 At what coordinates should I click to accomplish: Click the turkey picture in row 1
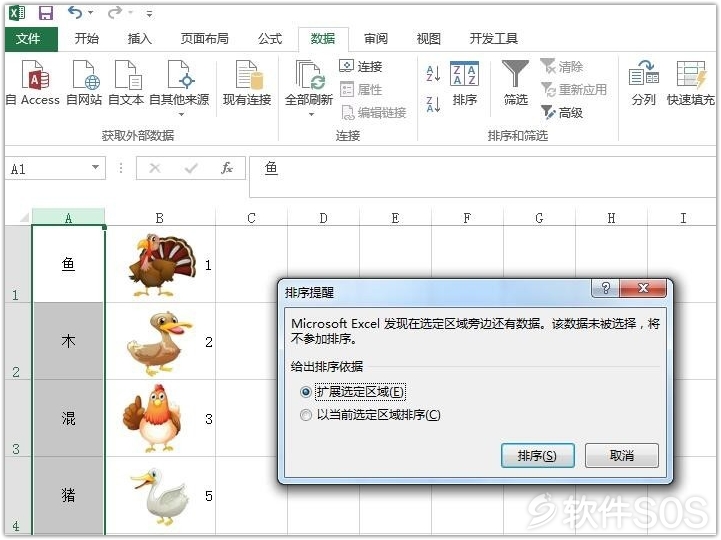[x=161, y=264]
